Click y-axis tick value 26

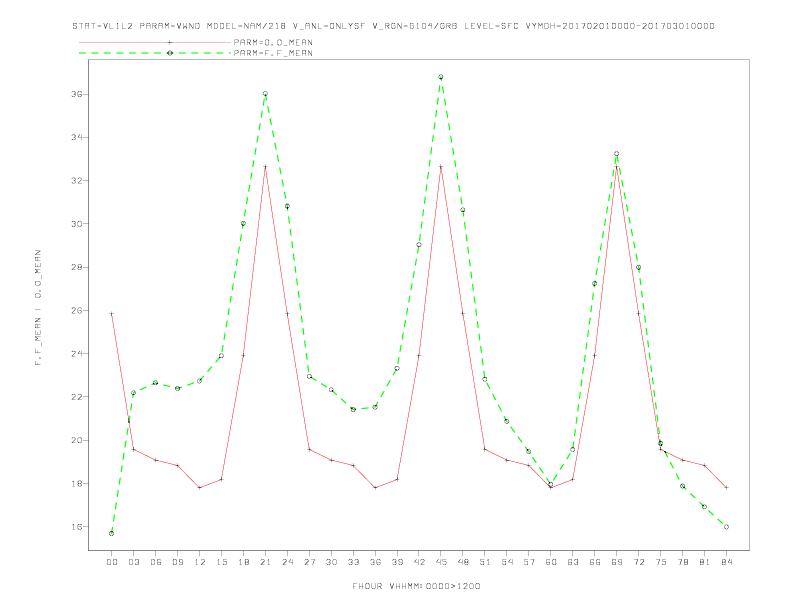pos(77,311)
